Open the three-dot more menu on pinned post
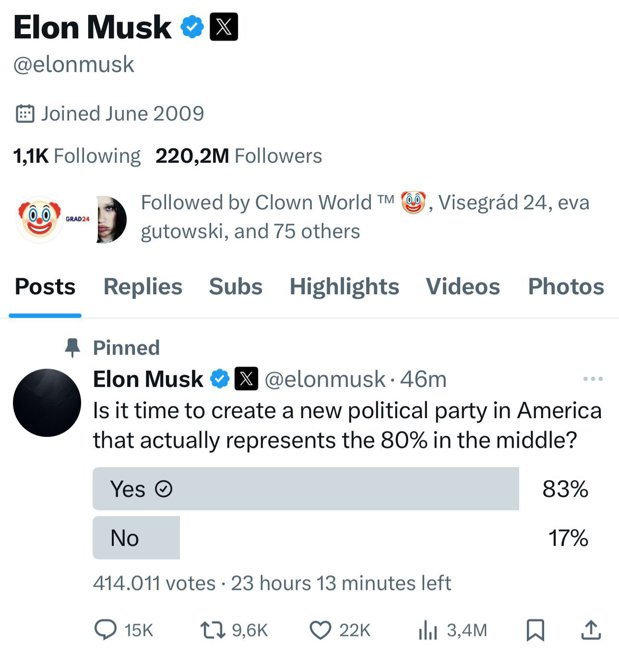Screen dimensions: 619x662 point(593,379)
